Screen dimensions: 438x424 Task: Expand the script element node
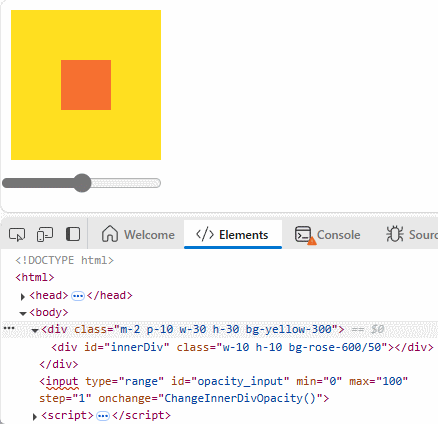click(35, 416)
